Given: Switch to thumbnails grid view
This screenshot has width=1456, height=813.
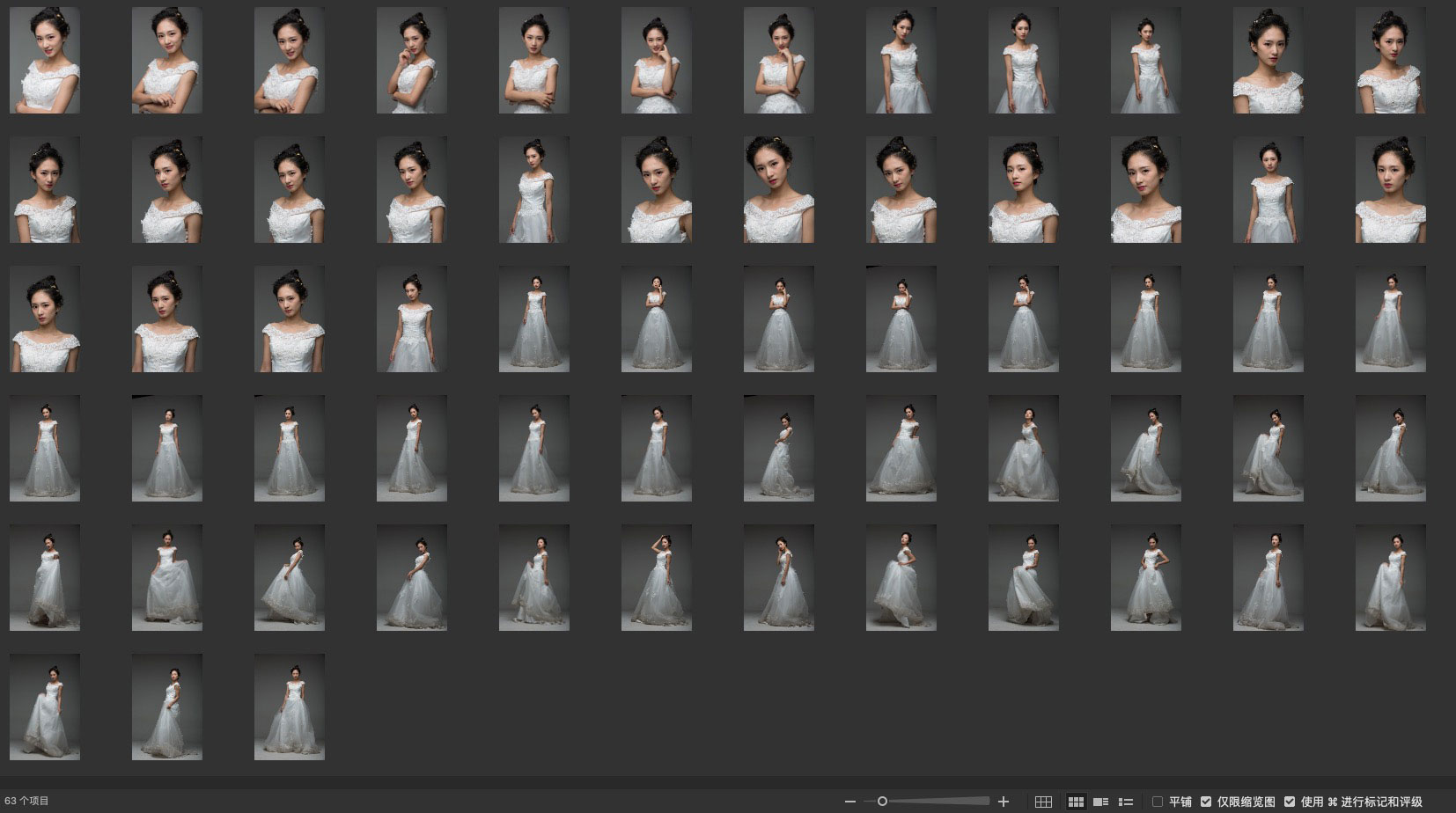Looking at the screenshot, I should pos(1076,802).
